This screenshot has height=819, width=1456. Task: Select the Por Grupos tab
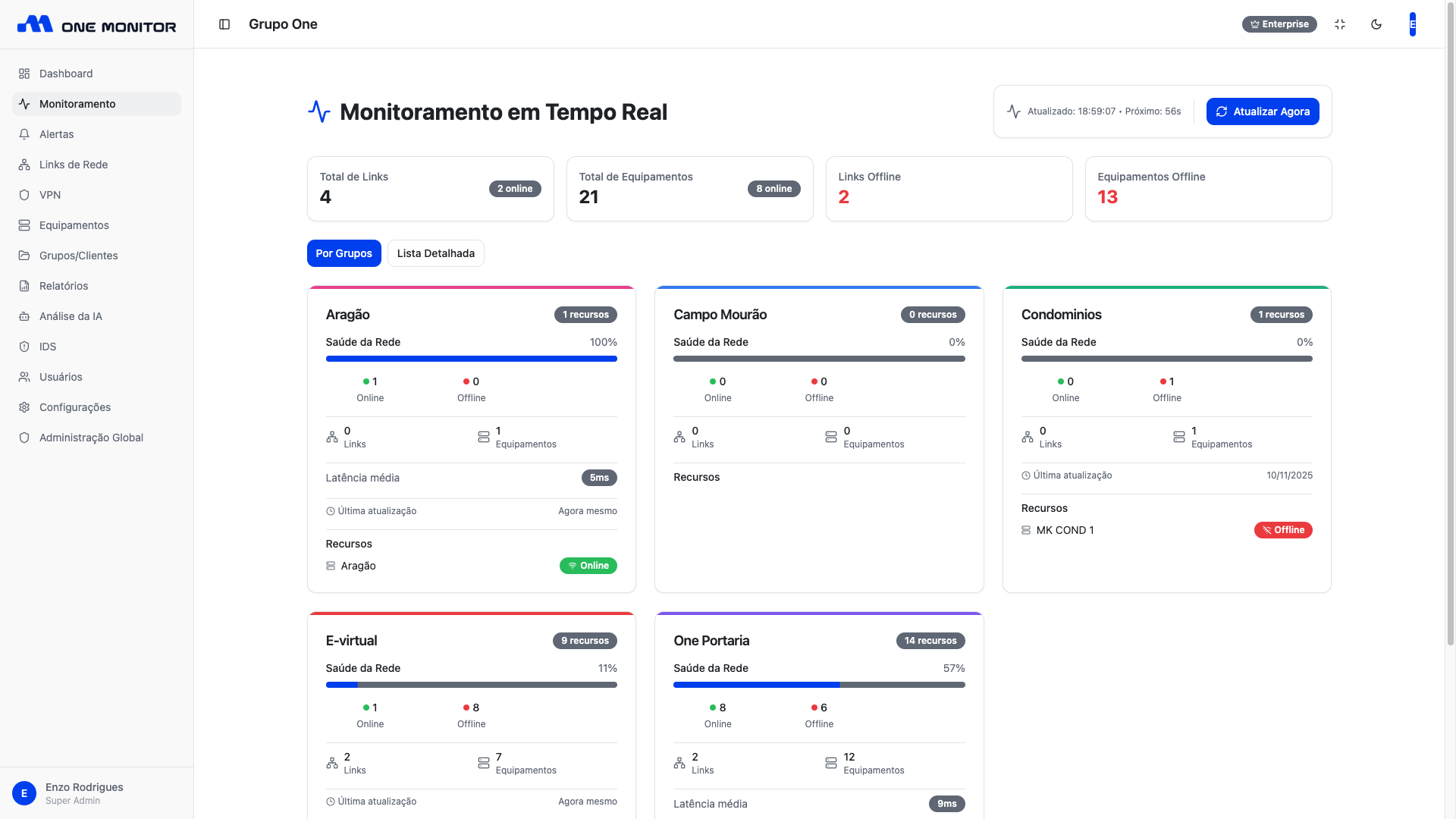[344, 253]
